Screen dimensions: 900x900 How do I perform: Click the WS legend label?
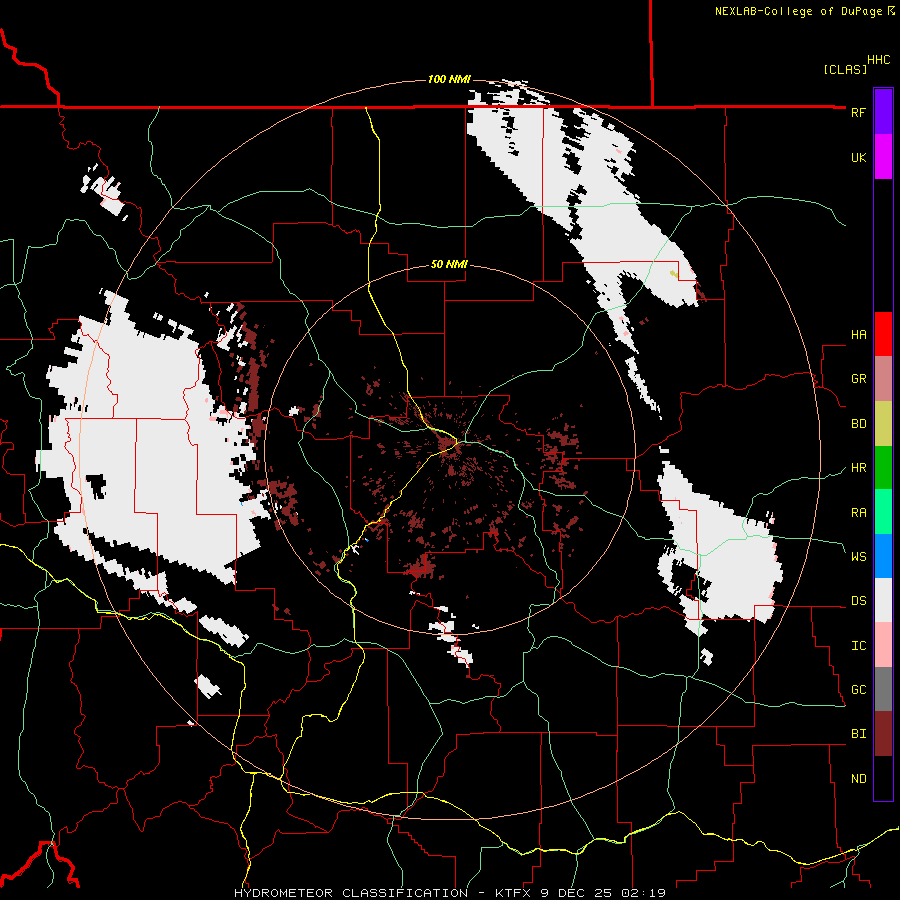(x=858, y=557)
